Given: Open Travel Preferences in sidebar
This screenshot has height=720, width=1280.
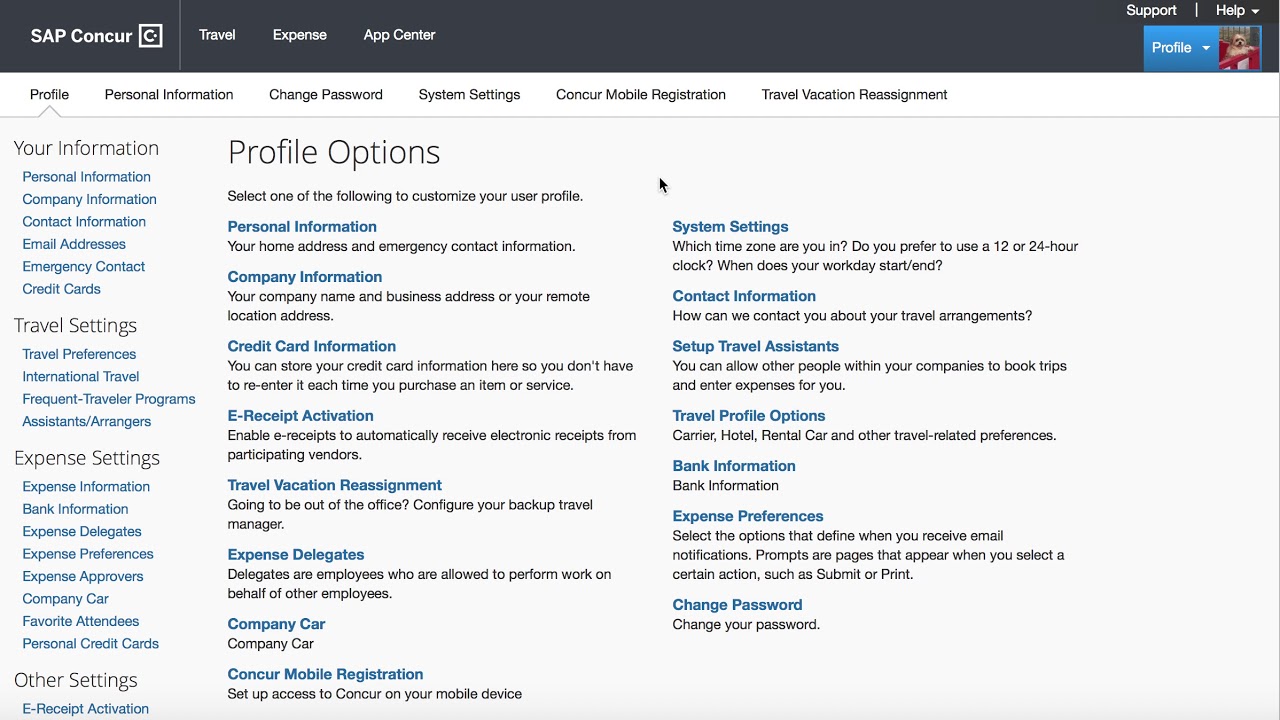Looking at the screenshot, I should (79, 354).
